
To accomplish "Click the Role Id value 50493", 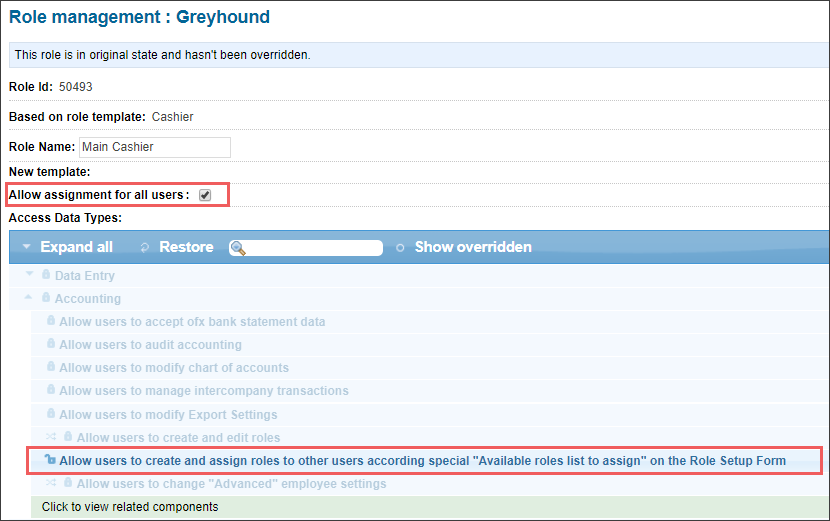I will click(x=76, y=87).
